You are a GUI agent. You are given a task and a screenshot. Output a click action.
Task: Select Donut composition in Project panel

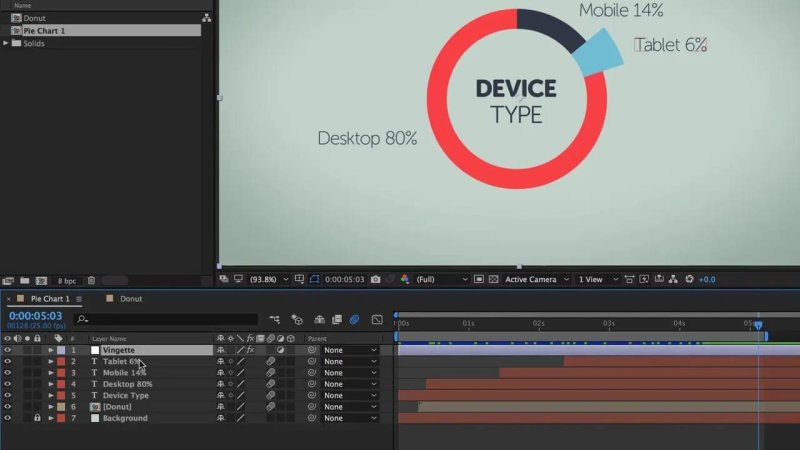(x=34, y=18)
